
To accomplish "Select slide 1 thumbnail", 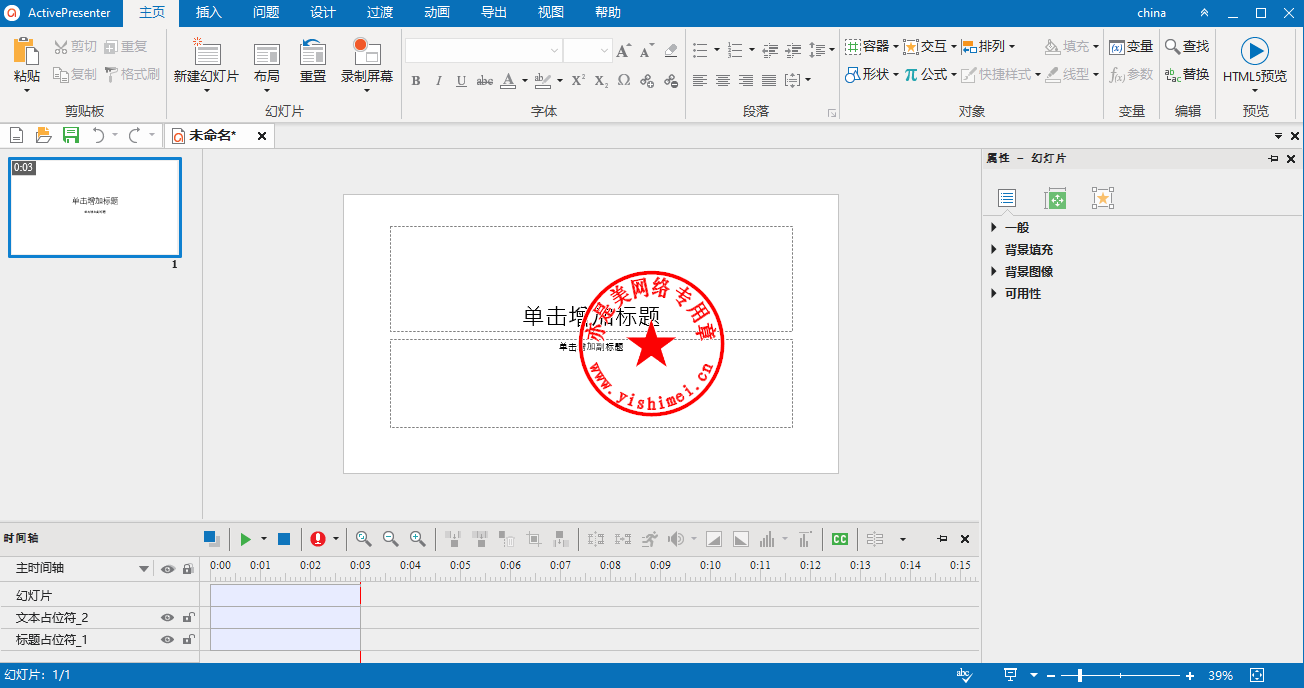I will click(95, 207).
